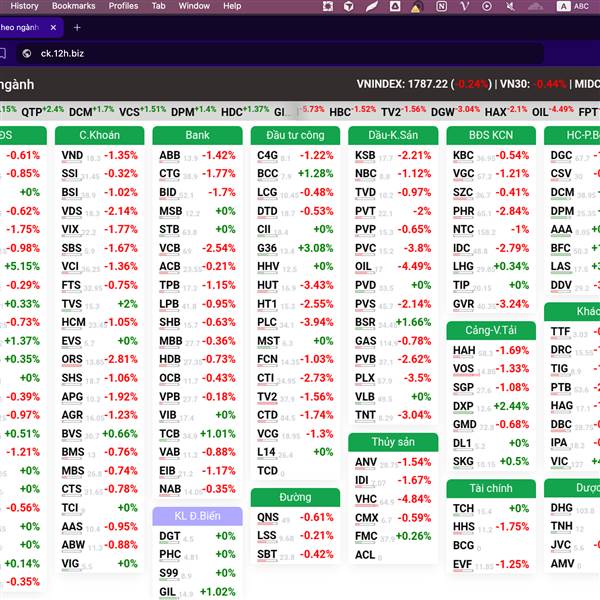The image size is (600, 600).
Task: Open the G36 stock ticker
Action: [x=267, y=248]
